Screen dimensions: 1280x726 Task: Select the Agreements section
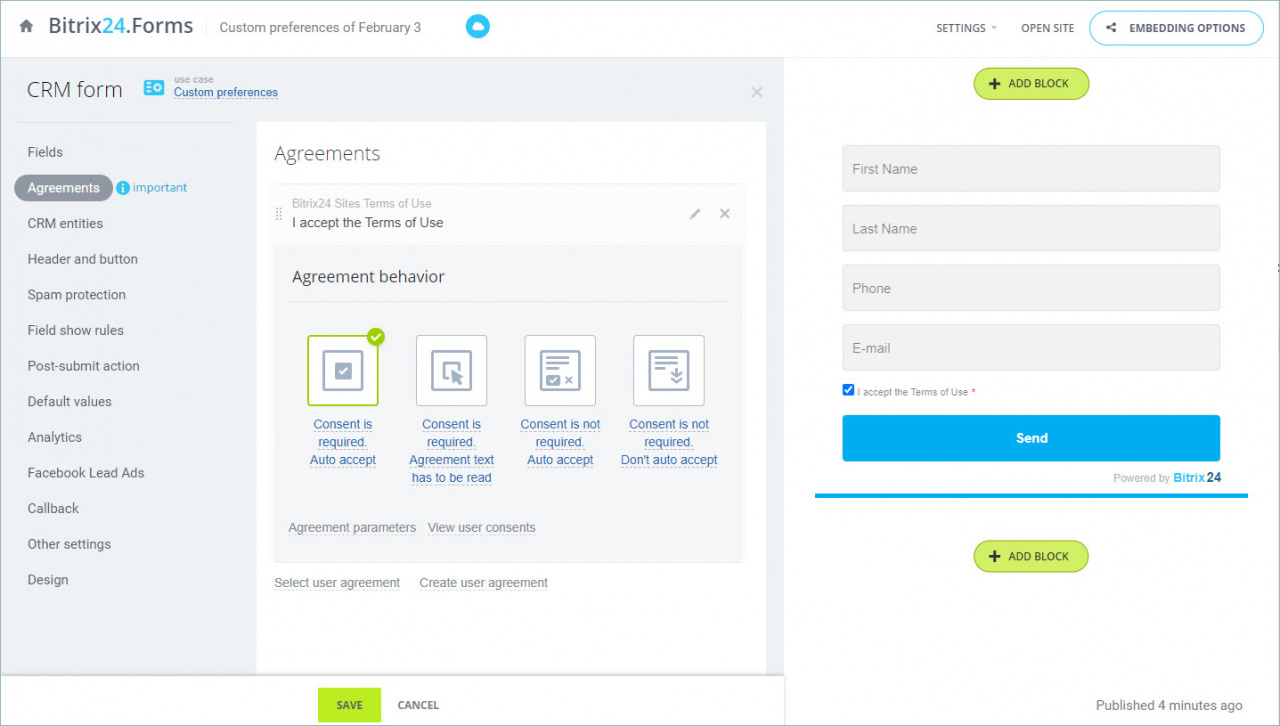click(x=64, y=188)
